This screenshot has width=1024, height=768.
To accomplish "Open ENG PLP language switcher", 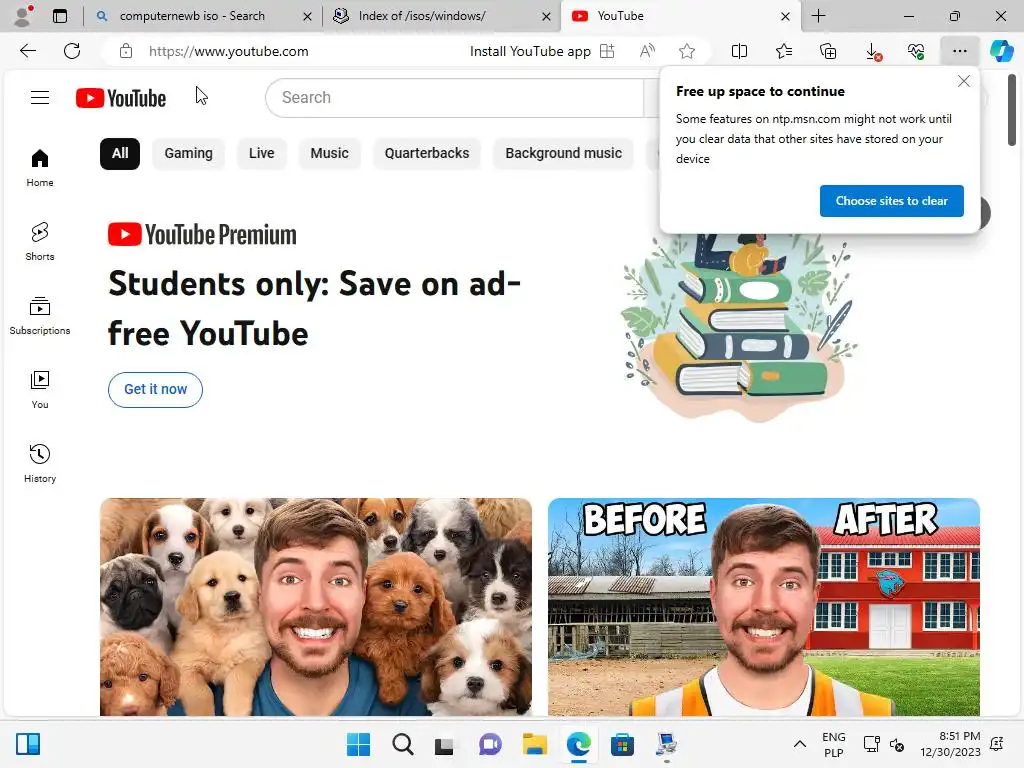I will (x=833, y=744).
